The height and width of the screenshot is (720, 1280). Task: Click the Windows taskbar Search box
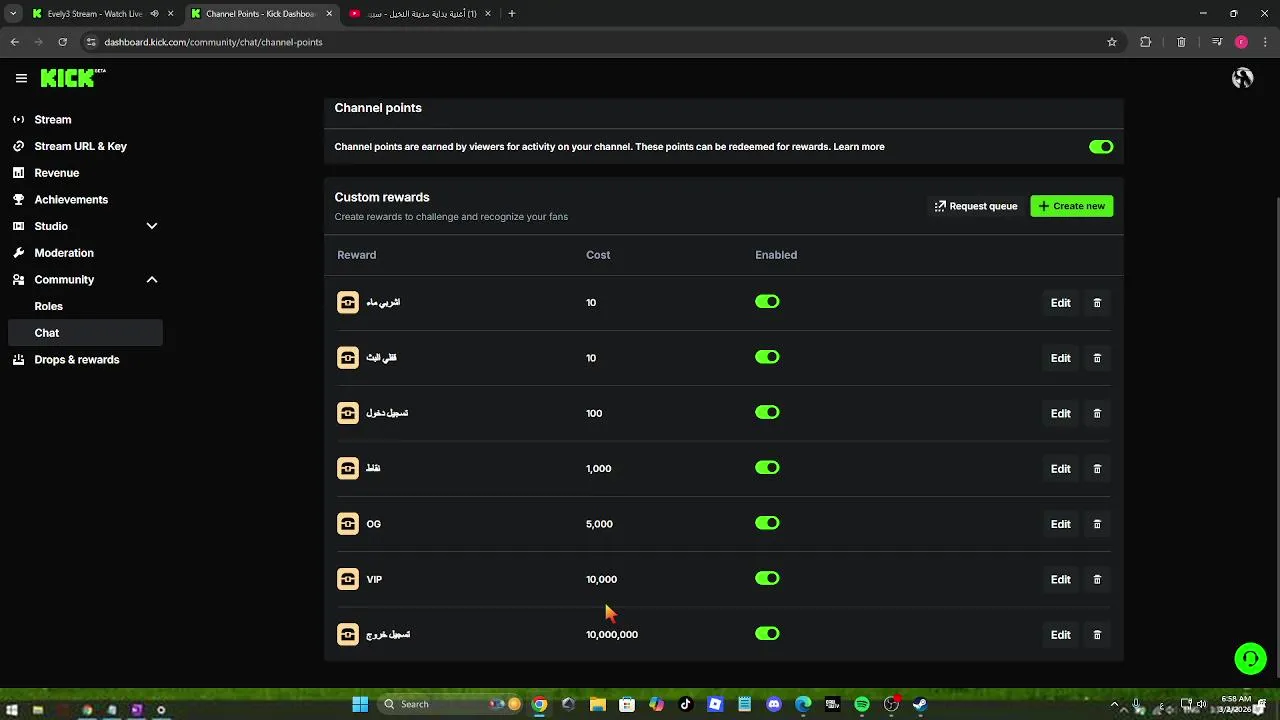point(450,704)
